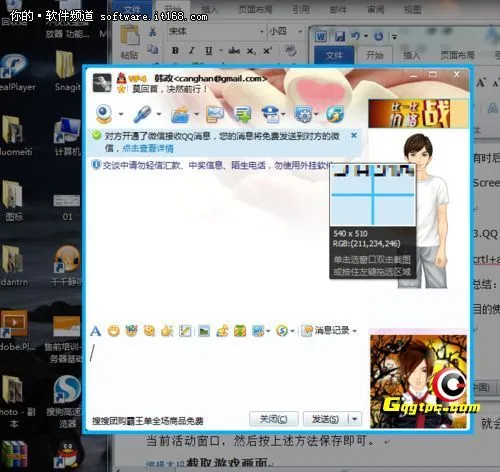This screenshot has height=472, width=500.
Task: Click the signature 莫回首，决然前行！
Action: click(170, 89)
